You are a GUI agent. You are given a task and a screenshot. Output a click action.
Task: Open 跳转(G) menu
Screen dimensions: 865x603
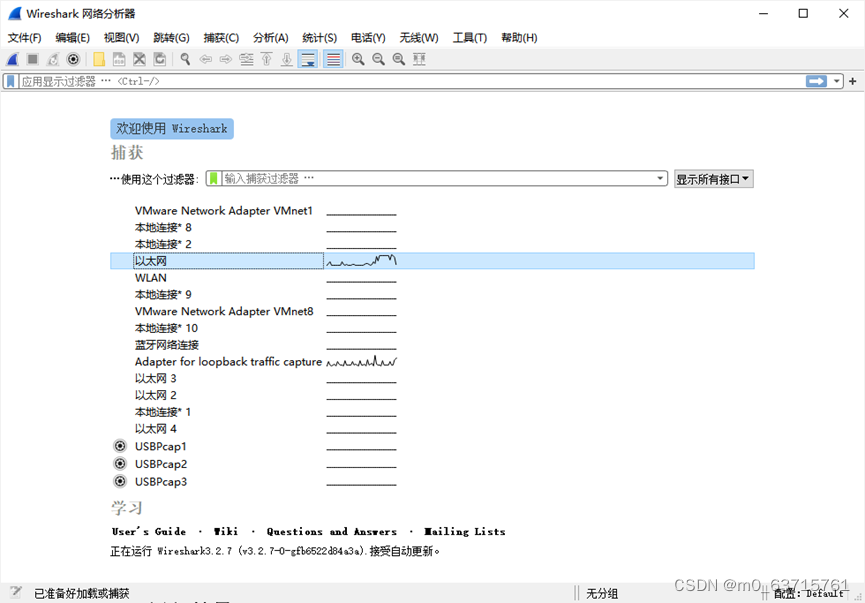coord(171,38)
